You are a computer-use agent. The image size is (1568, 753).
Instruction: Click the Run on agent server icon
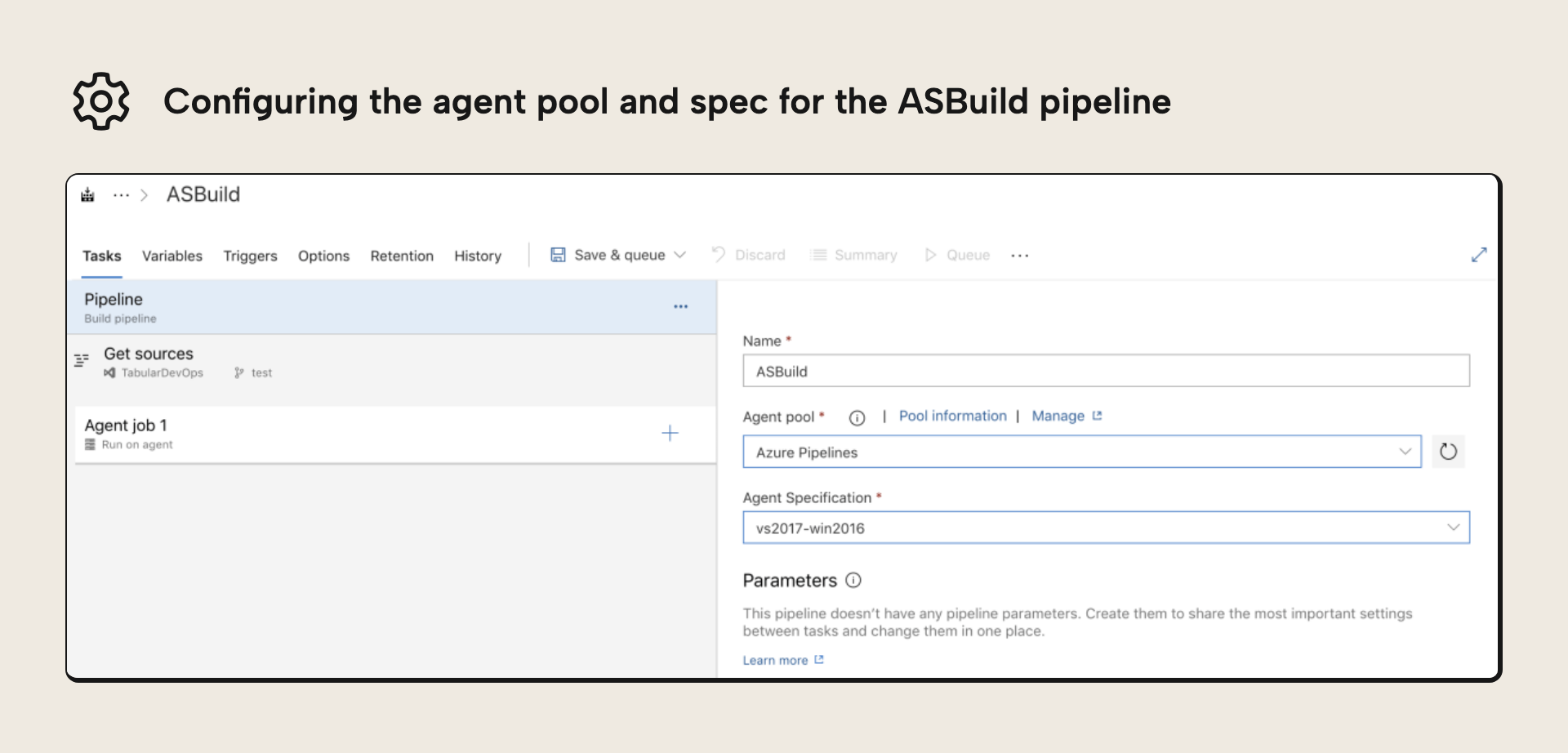(90, 445)
